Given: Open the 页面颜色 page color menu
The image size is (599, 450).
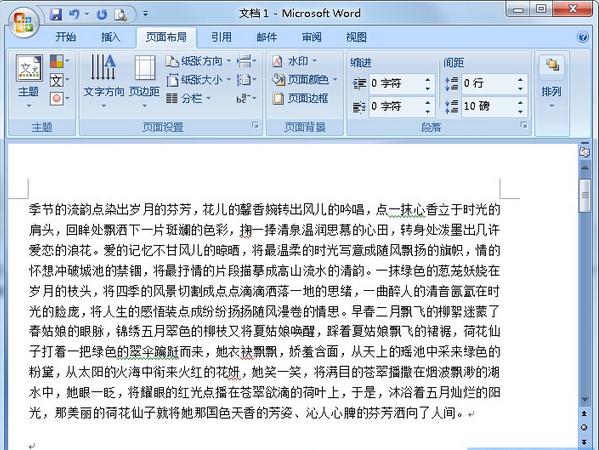Looking at the screenshot, I should click(305, 79).
